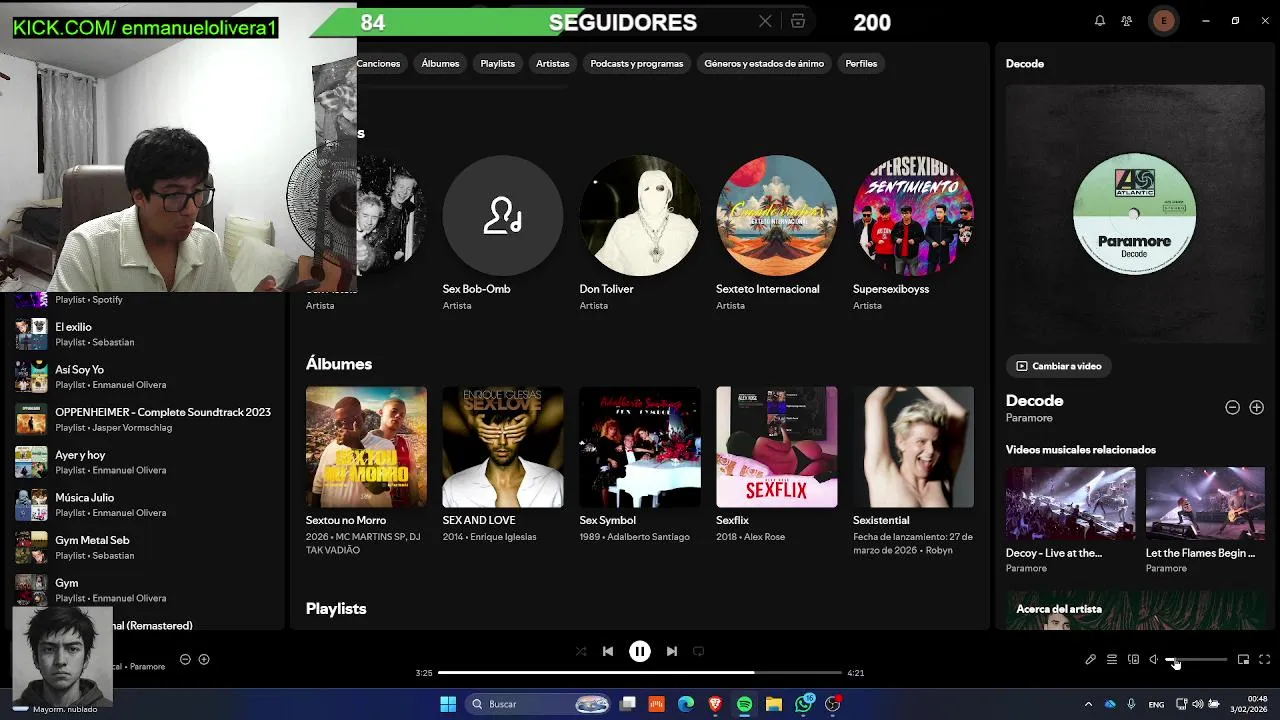1280x720 pixels.
Task: Open the Alex Rose artist link
Action: click(x=764, y=537)
